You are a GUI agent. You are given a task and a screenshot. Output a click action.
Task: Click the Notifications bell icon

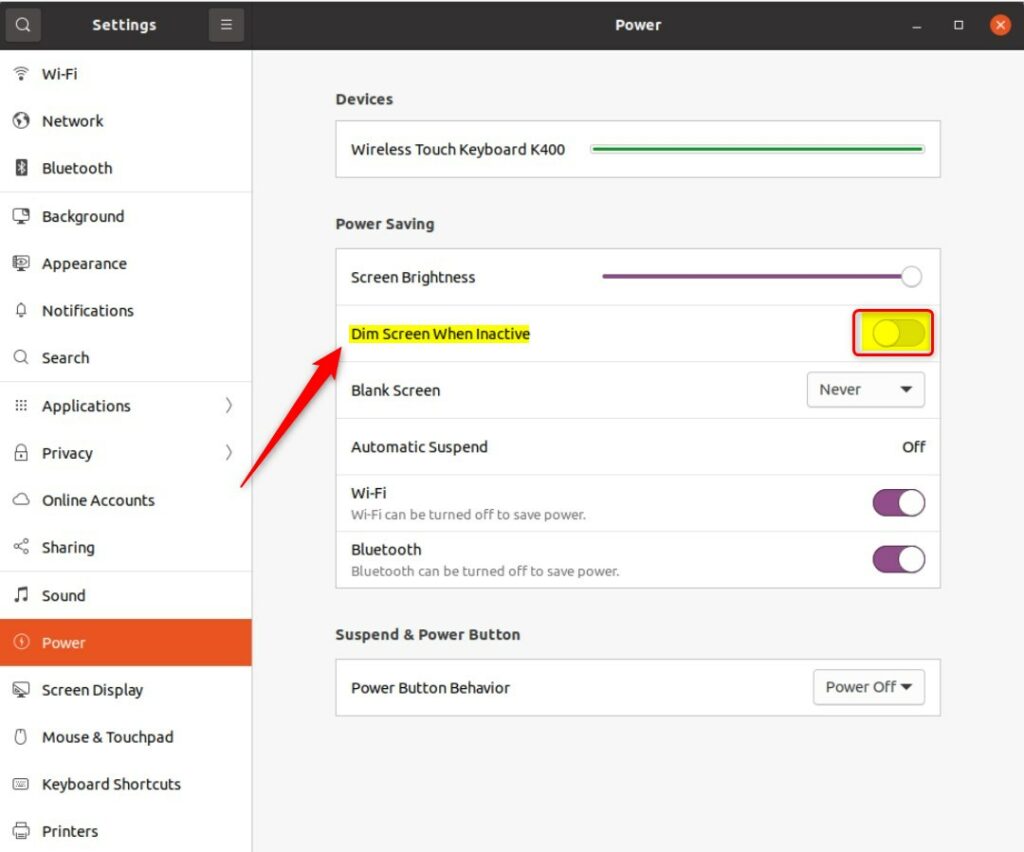coord(21,311)
